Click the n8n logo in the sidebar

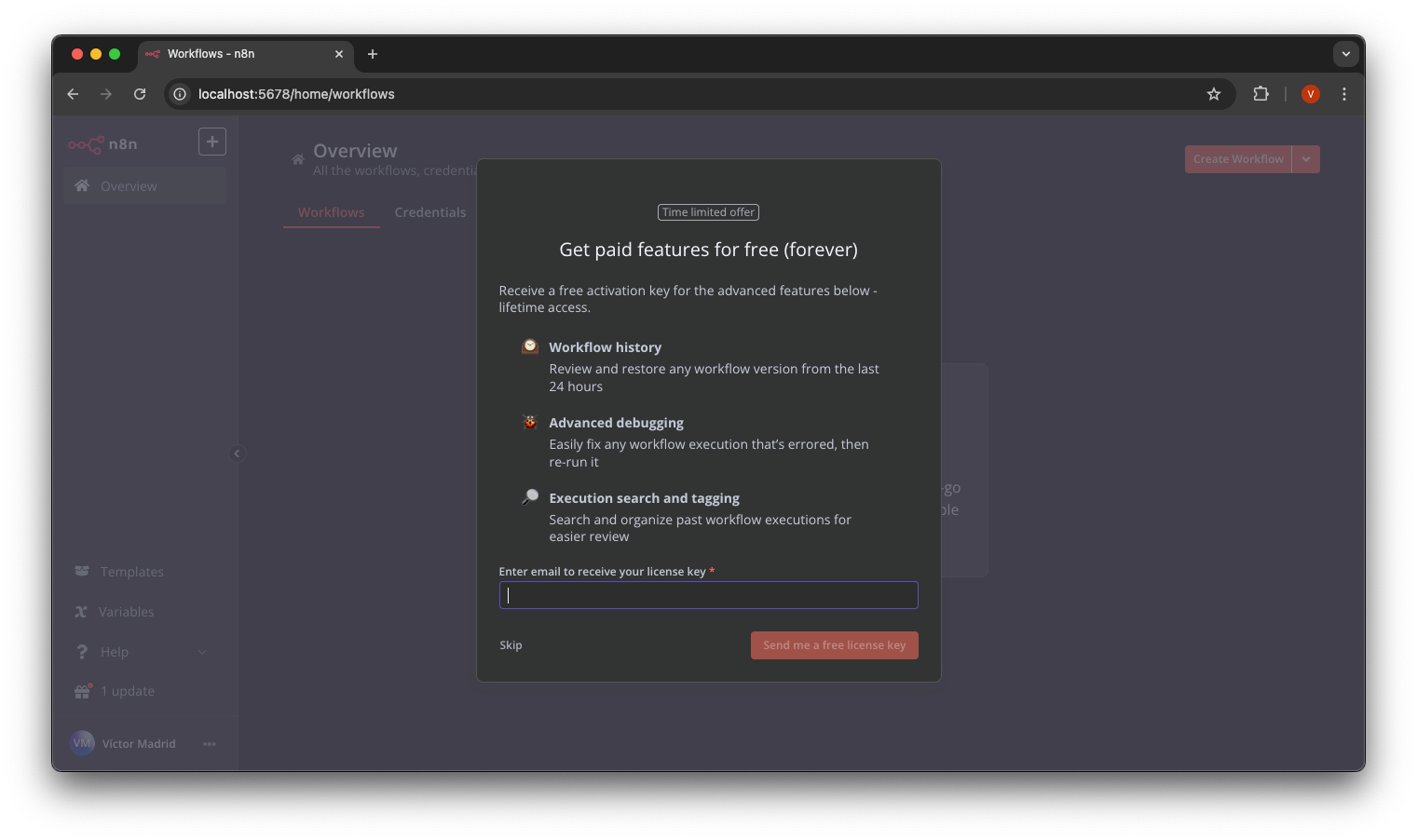coord(102,144)
